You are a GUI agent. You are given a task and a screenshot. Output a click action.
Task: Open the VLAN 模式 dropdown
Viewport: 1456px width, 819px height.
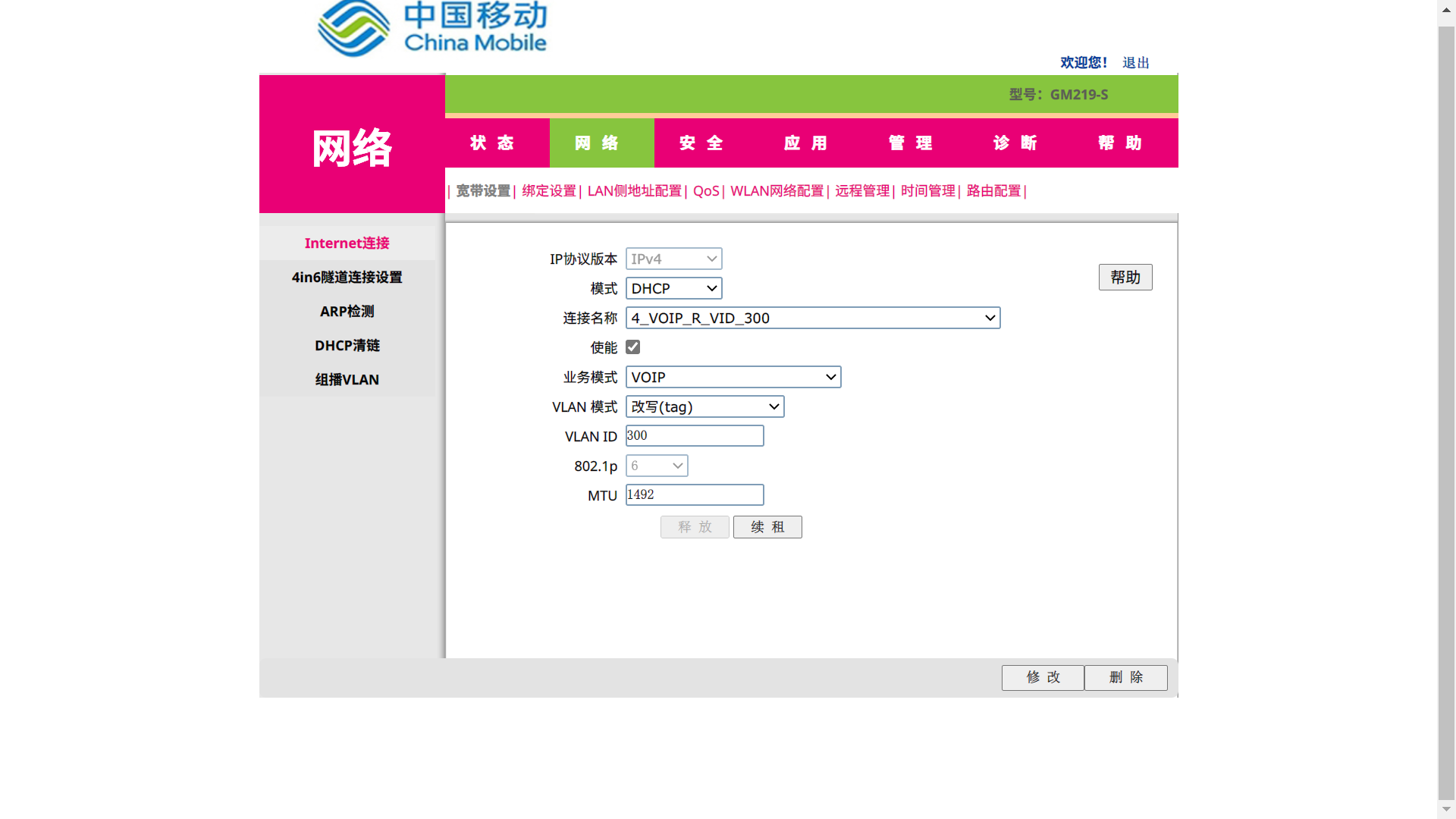point(704,406)
